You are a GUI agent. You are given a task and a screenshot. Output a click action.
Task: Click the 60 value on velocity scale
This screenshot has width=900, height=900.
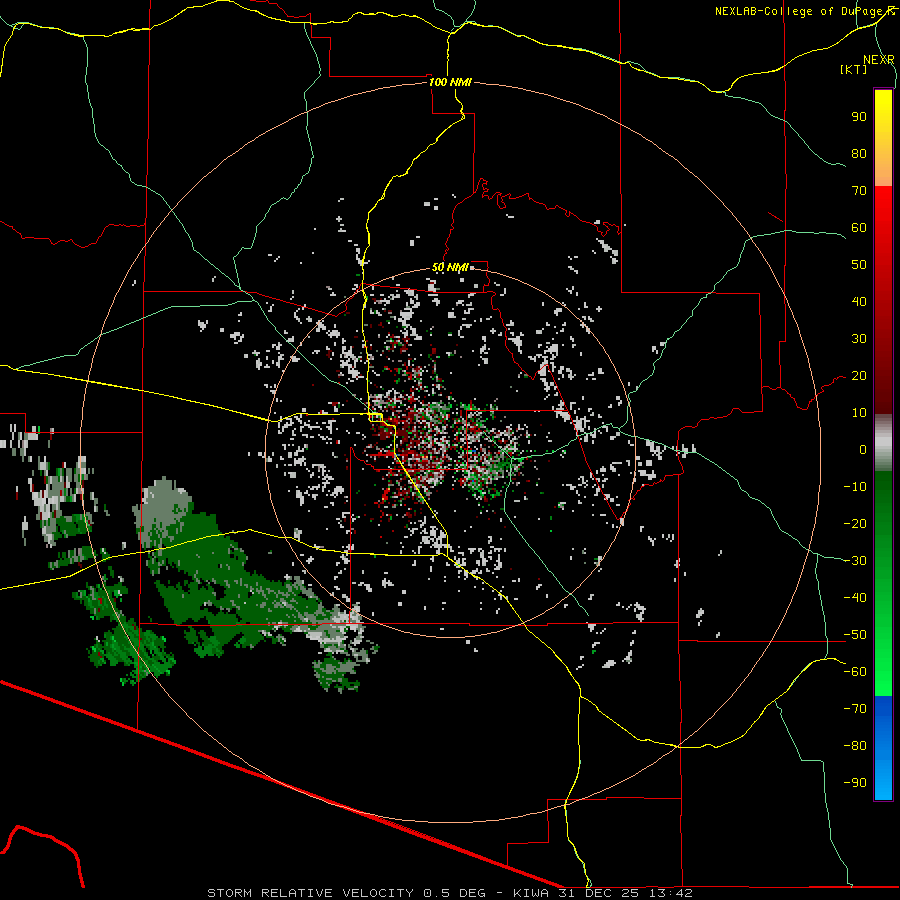pos(859,228)
